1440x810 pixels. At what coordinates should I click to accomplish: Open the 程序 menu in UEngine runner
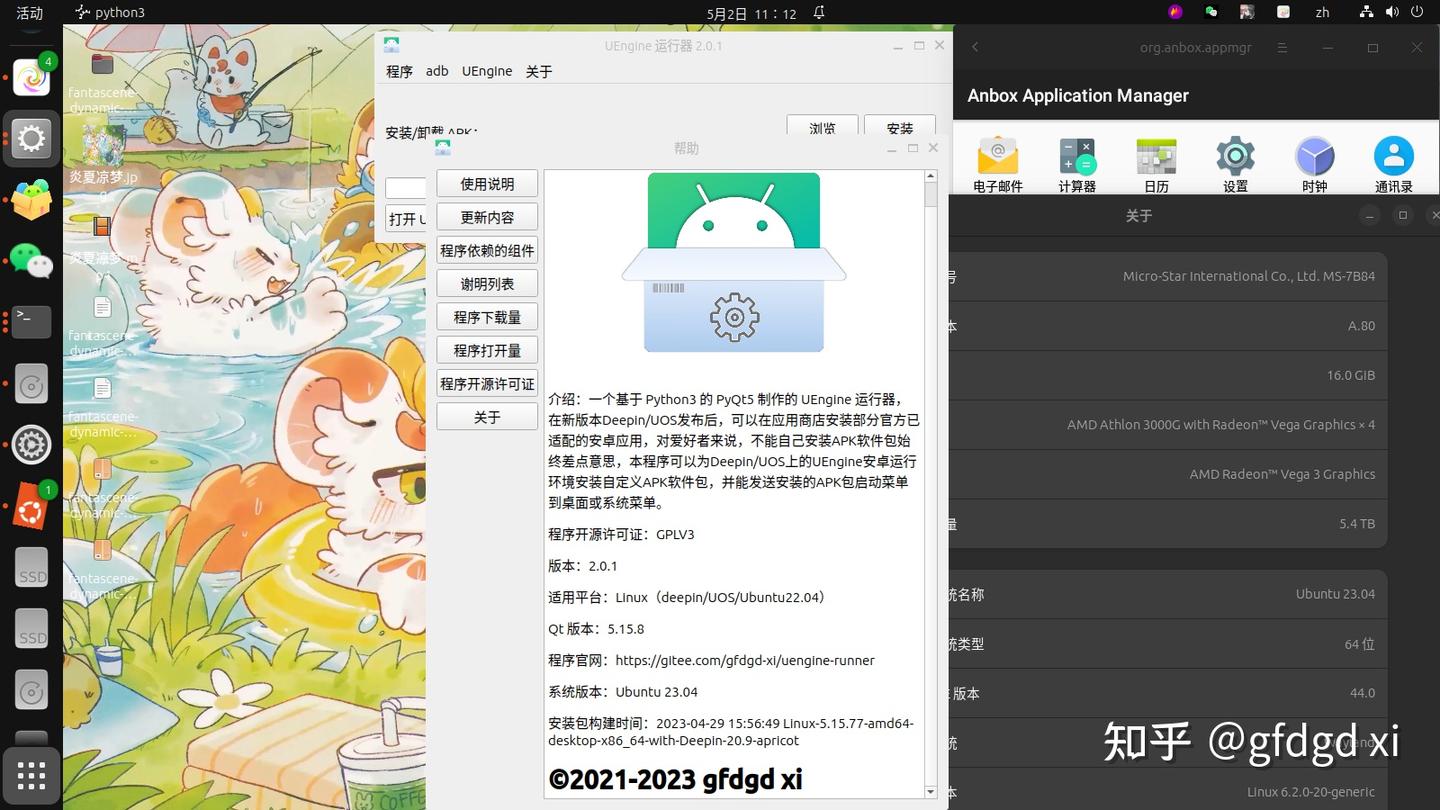tap(399, 71)
